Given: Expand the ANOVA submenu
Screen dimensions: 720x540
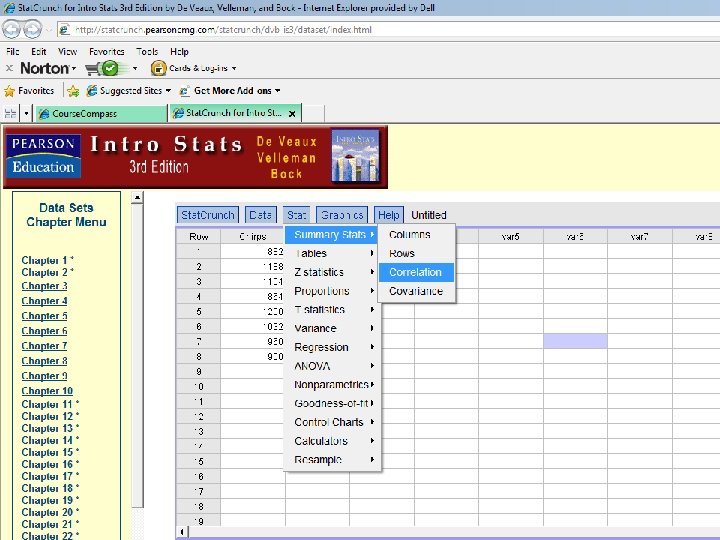Looking at the screenshot, I should click(x=332, y=366).
